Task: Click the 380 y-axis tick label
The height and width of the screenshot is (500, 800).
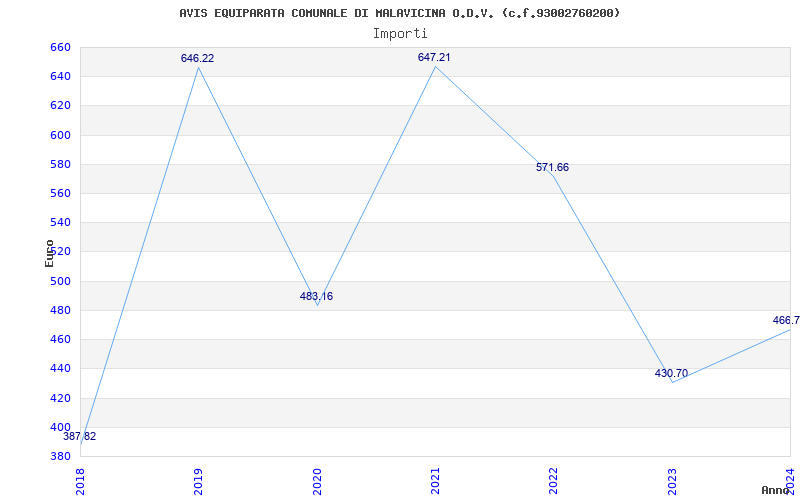Action: tap(60, 456)
